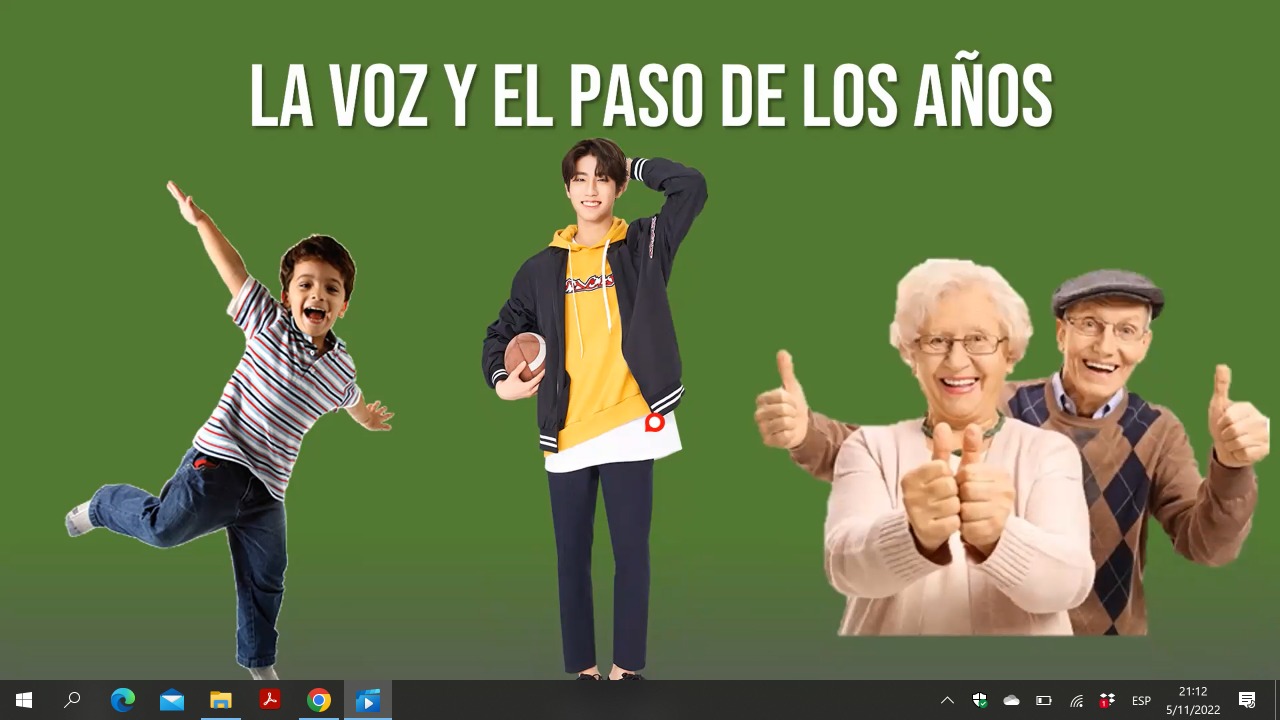Open the battery status icon

click(x=1043, y=700)
